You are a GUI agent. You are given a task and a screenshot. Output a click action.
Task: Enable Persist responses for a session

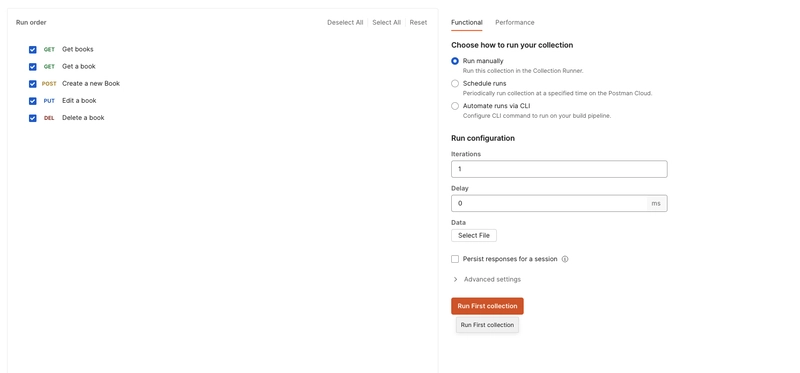(x=455, y=259)
